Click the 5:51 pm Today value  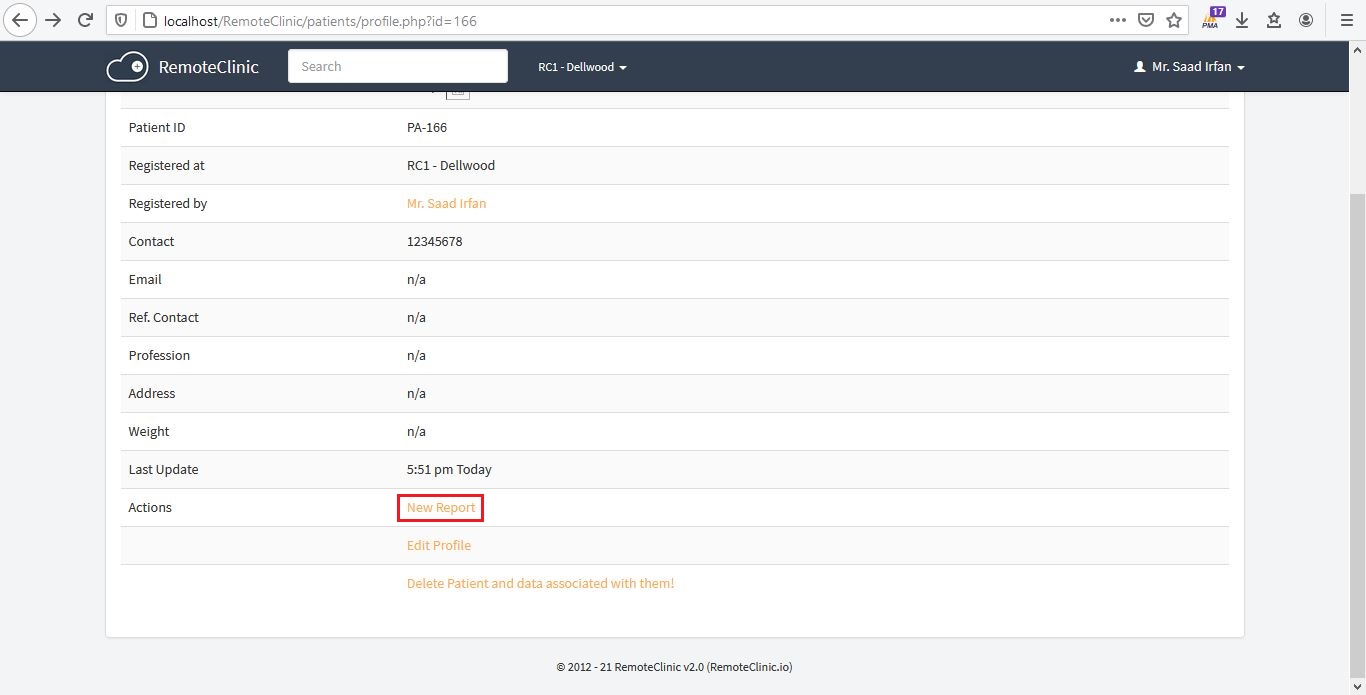pyautogui.click(x=449, y=470)
